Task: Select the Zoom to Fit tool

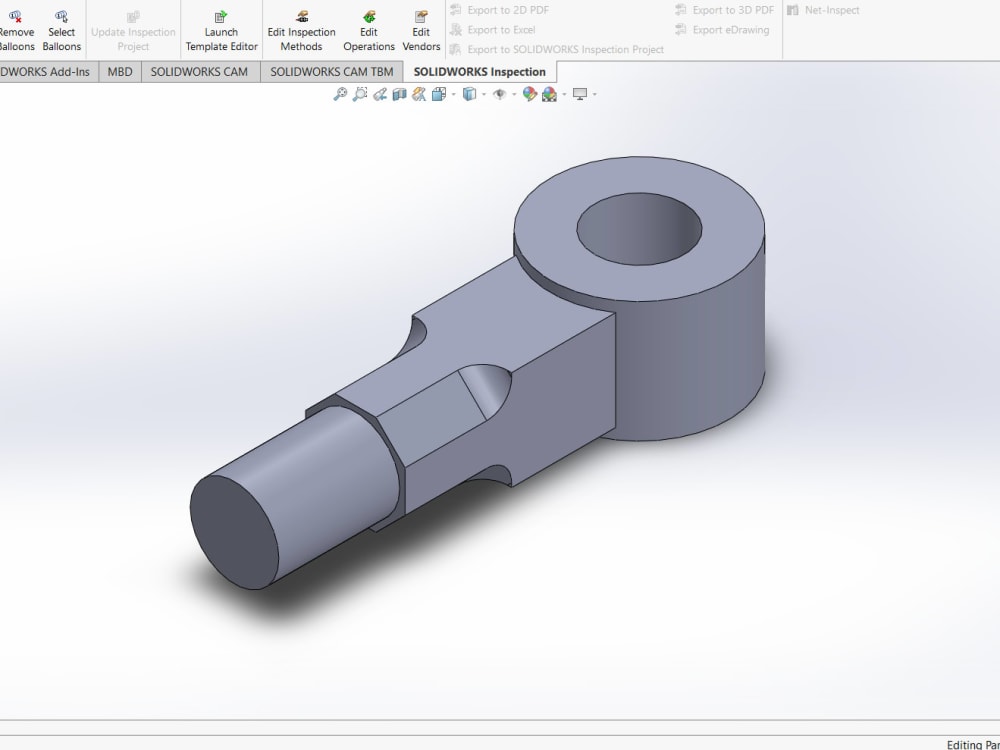Action: [339, 93]
